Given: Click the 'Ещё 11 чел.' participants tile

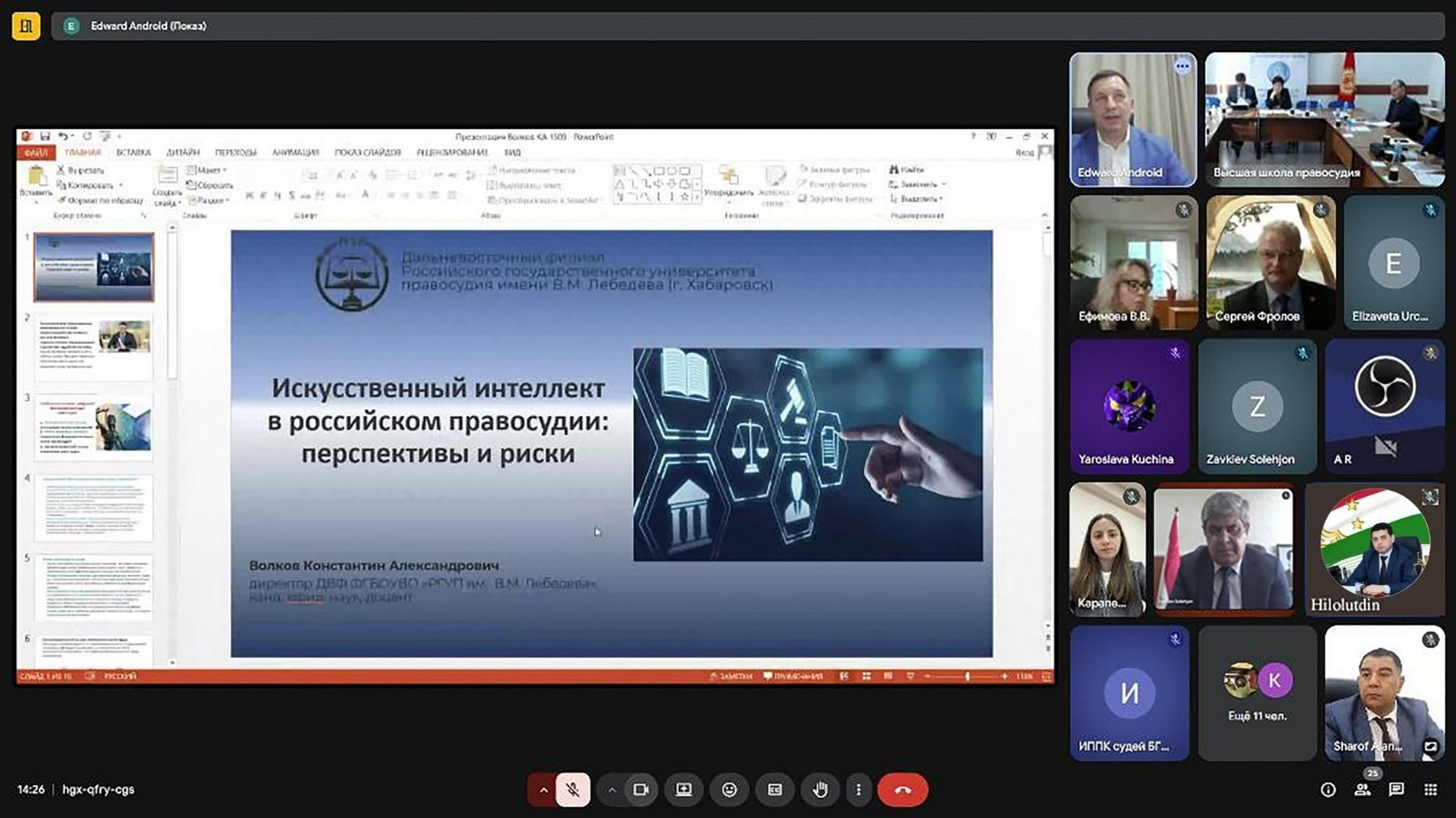Looking at the screenshot, I should [x=1257, y=693].
